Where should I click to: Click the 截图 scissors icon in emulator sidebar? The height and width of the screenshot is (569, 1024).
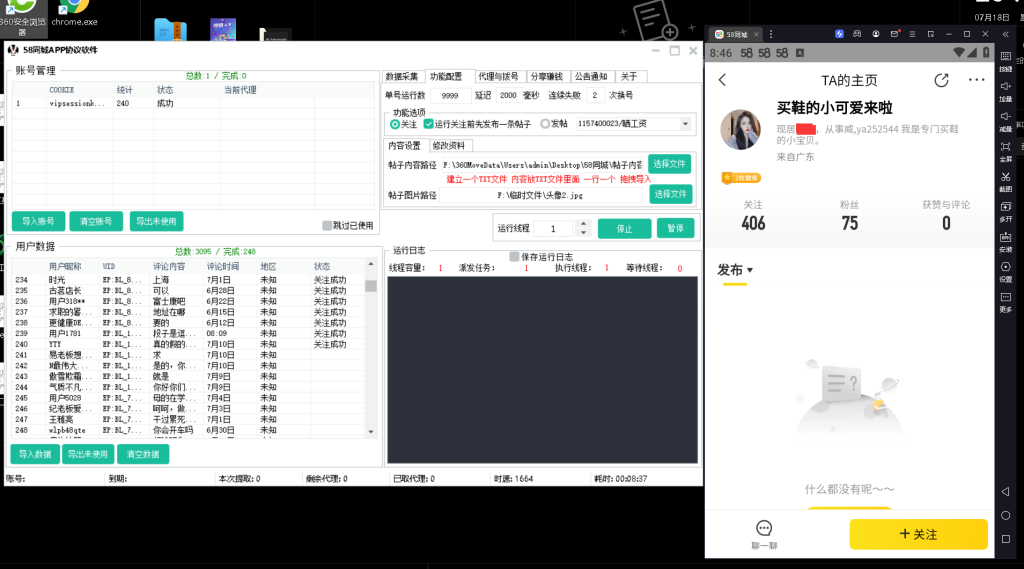pyautogui.click(x=1005, y=178)
